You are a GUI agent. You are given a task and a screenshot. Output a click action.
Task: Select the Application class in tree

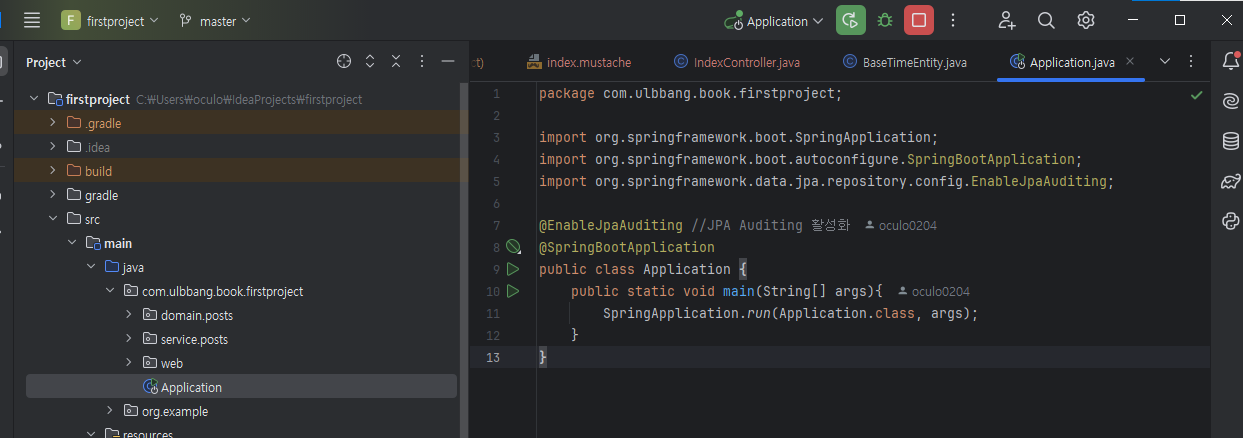[241, 387]
